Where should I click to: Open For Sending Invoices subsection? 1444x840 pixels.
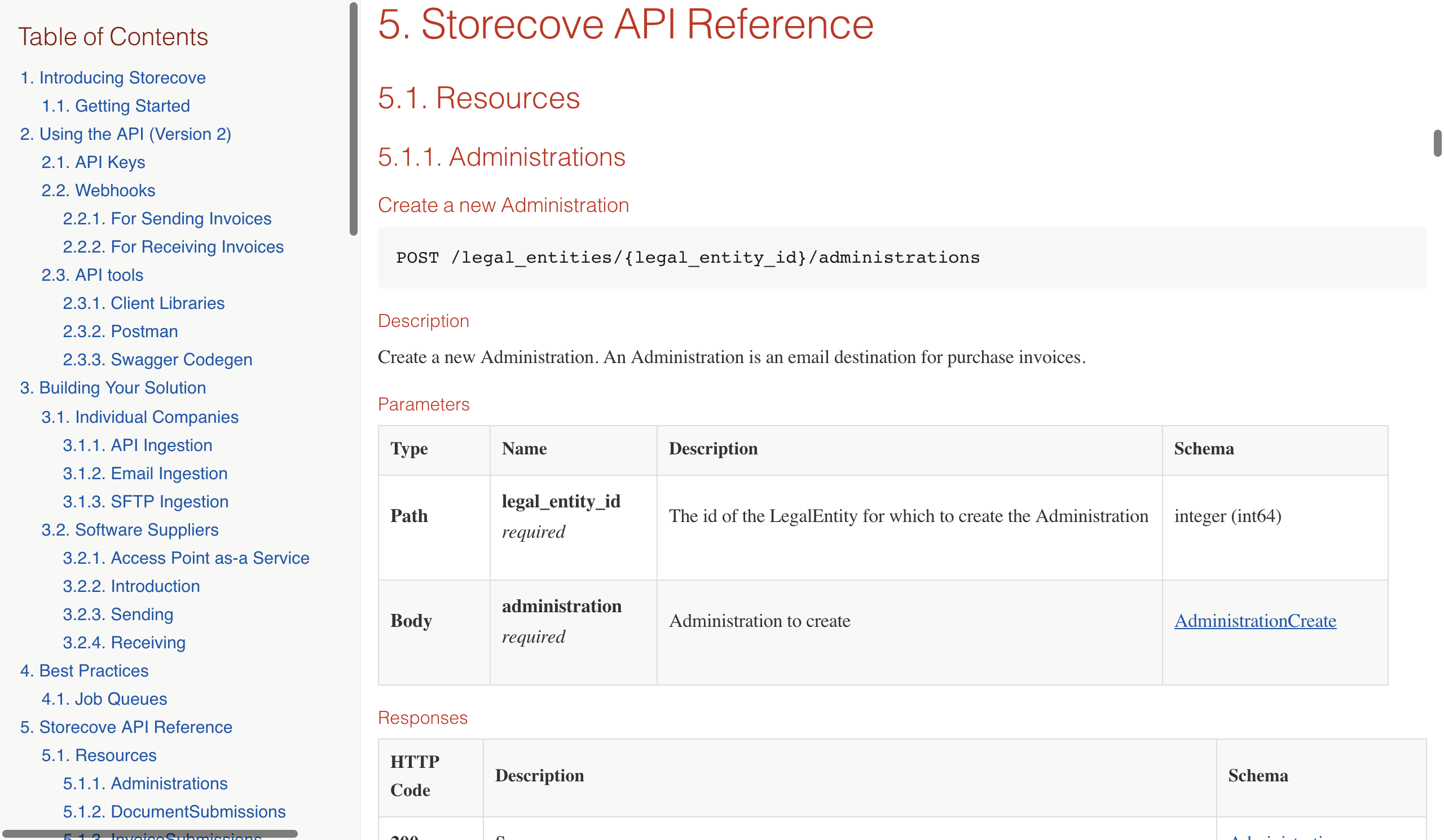167,218
